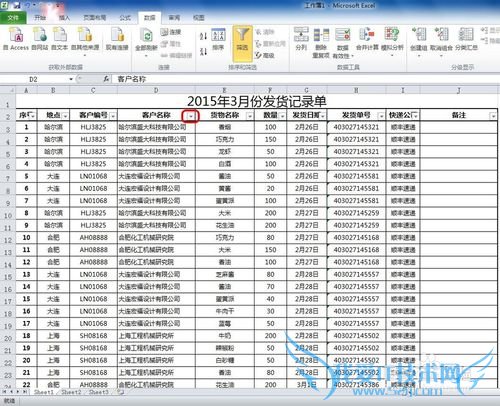Click the 全部刷新 (Refresh All) icon
The height and width of the screenshot is (406, 500).
(146, 42)
